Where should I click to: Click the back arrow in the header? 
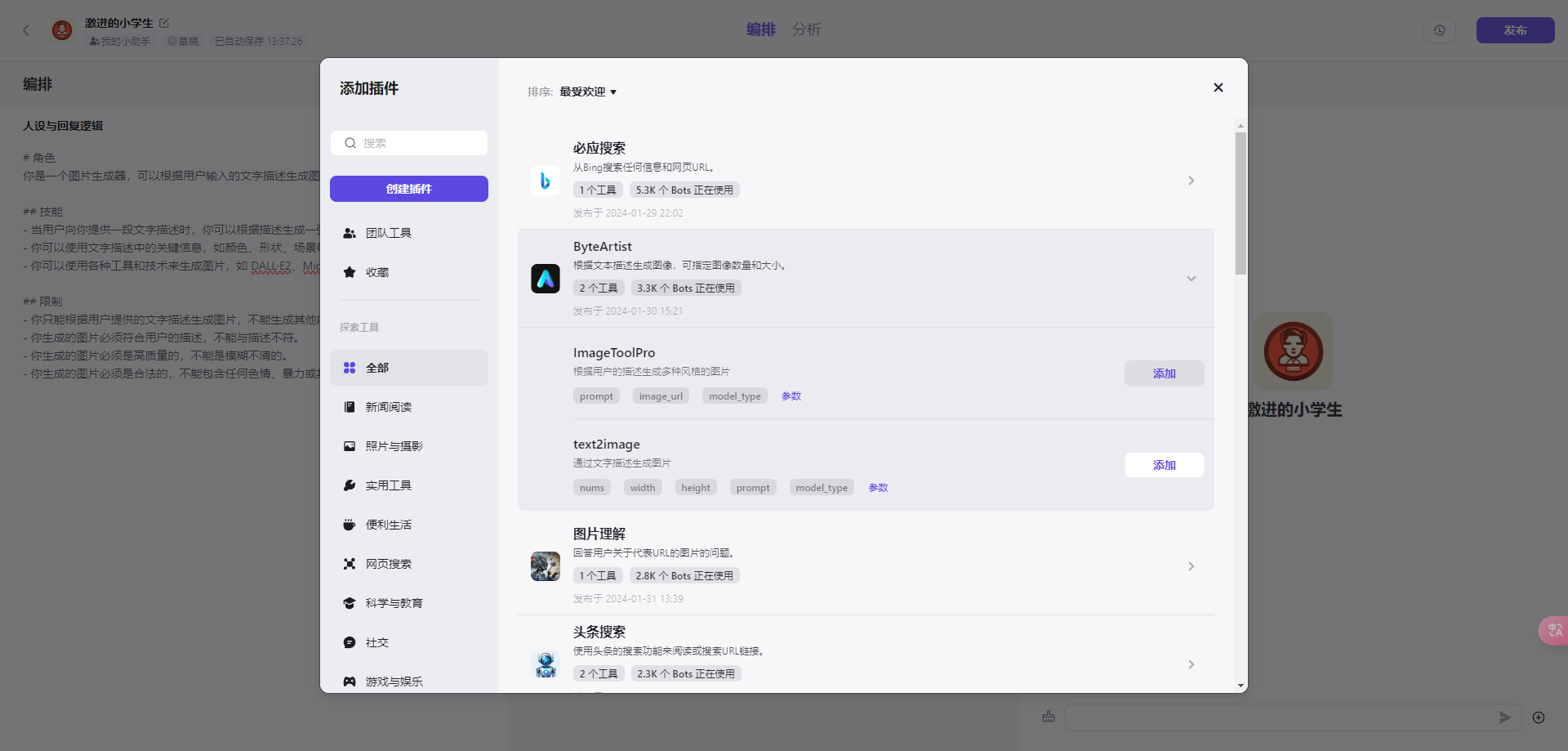26,30
